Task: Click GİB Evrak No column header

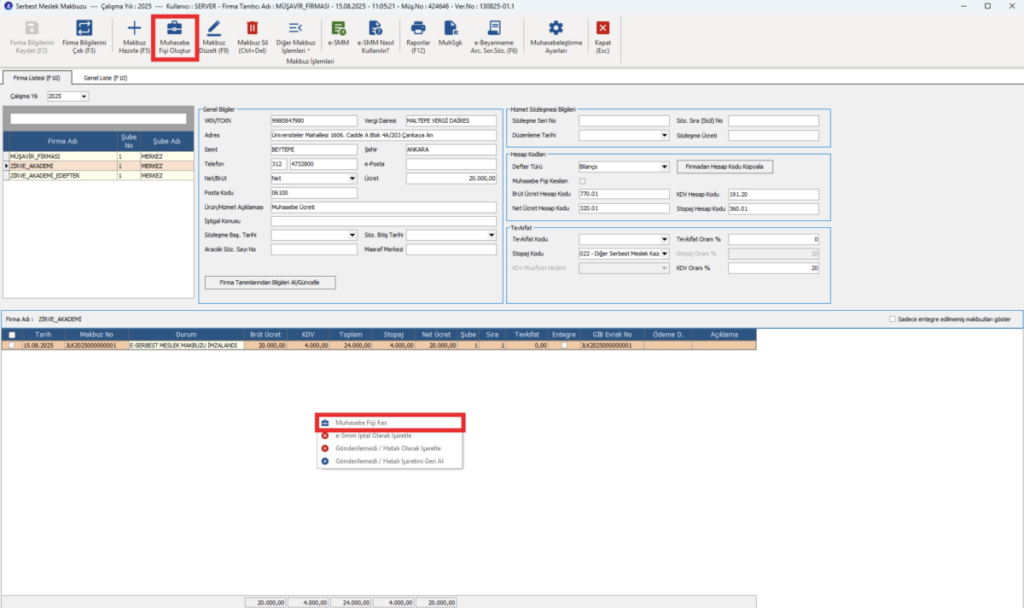Action: (x=612, y=334)
